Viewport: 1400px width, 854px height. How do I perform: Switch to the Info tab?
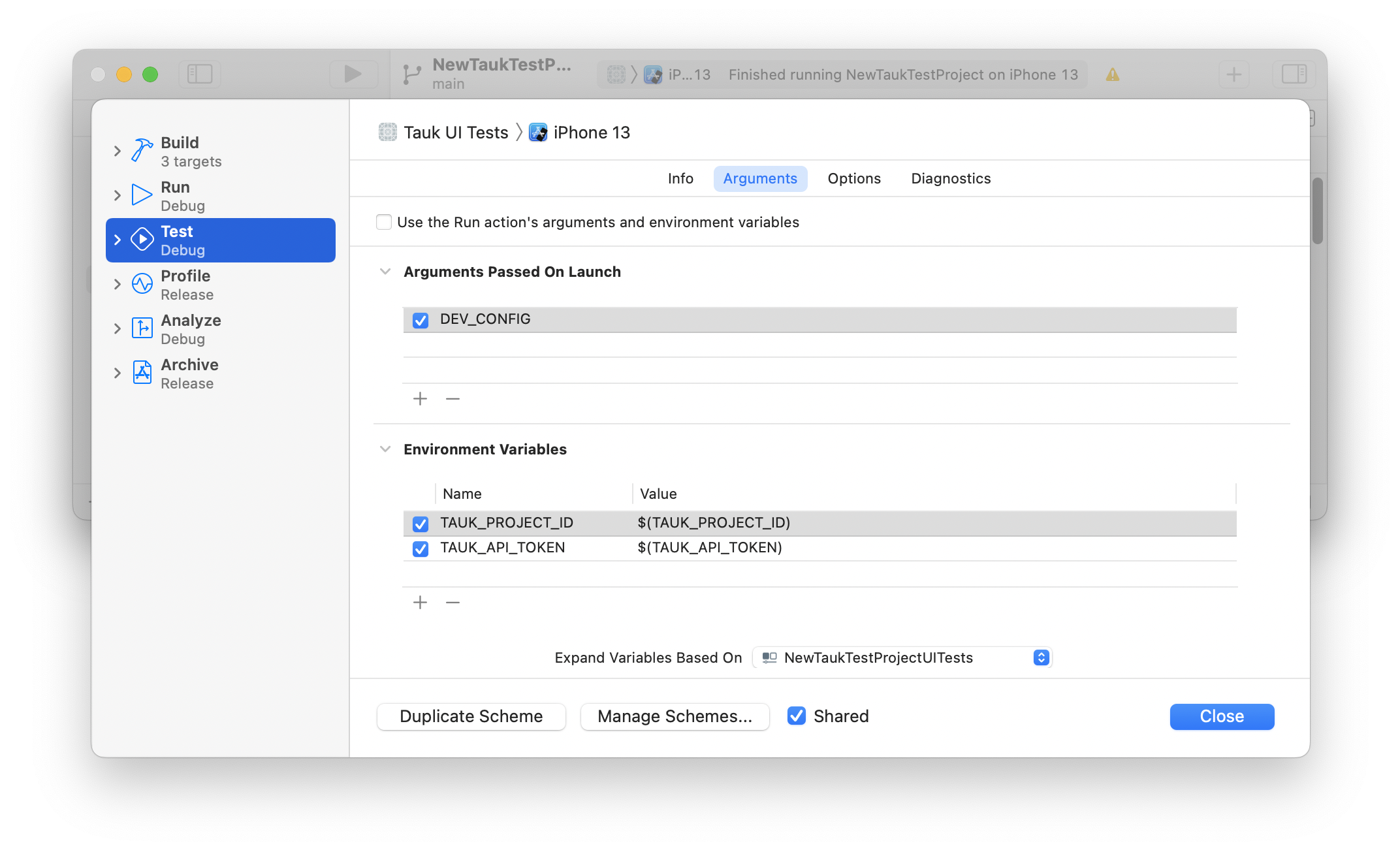[x=681, y=179]
